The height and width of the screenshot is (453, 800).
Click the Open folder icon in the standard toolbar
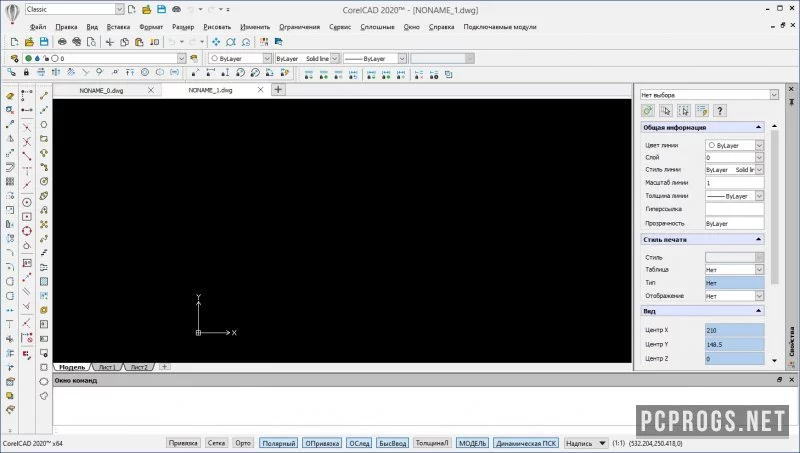click(29, 42)
